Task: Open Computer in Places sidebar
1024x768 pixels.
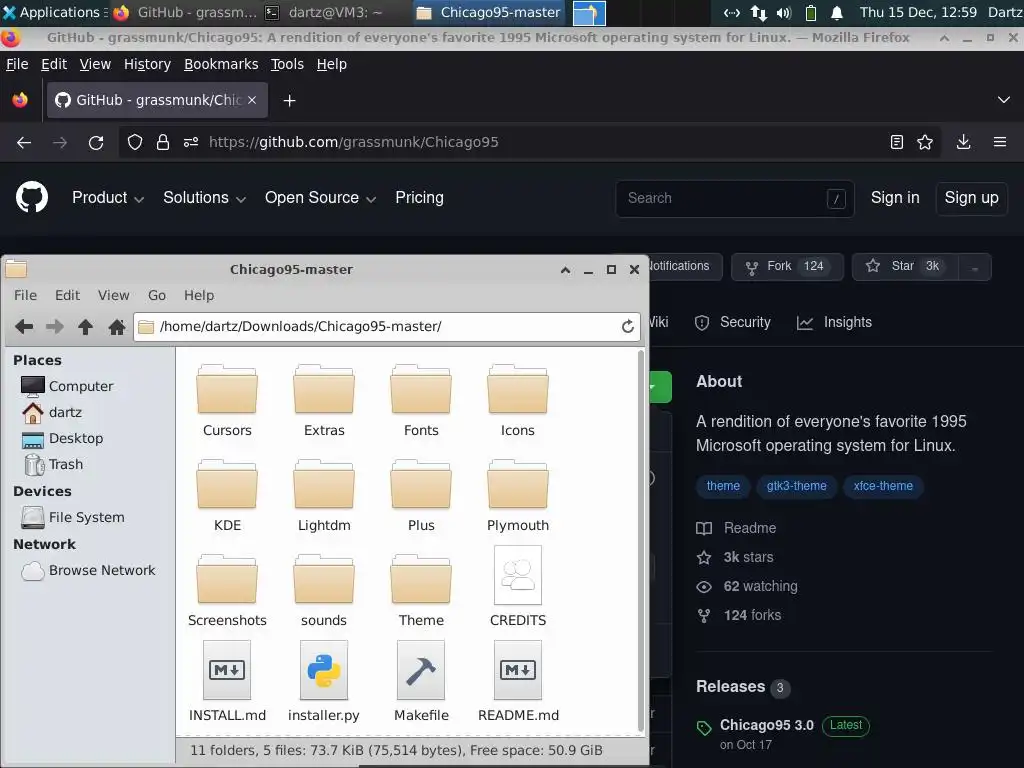Action: point(67,386)
